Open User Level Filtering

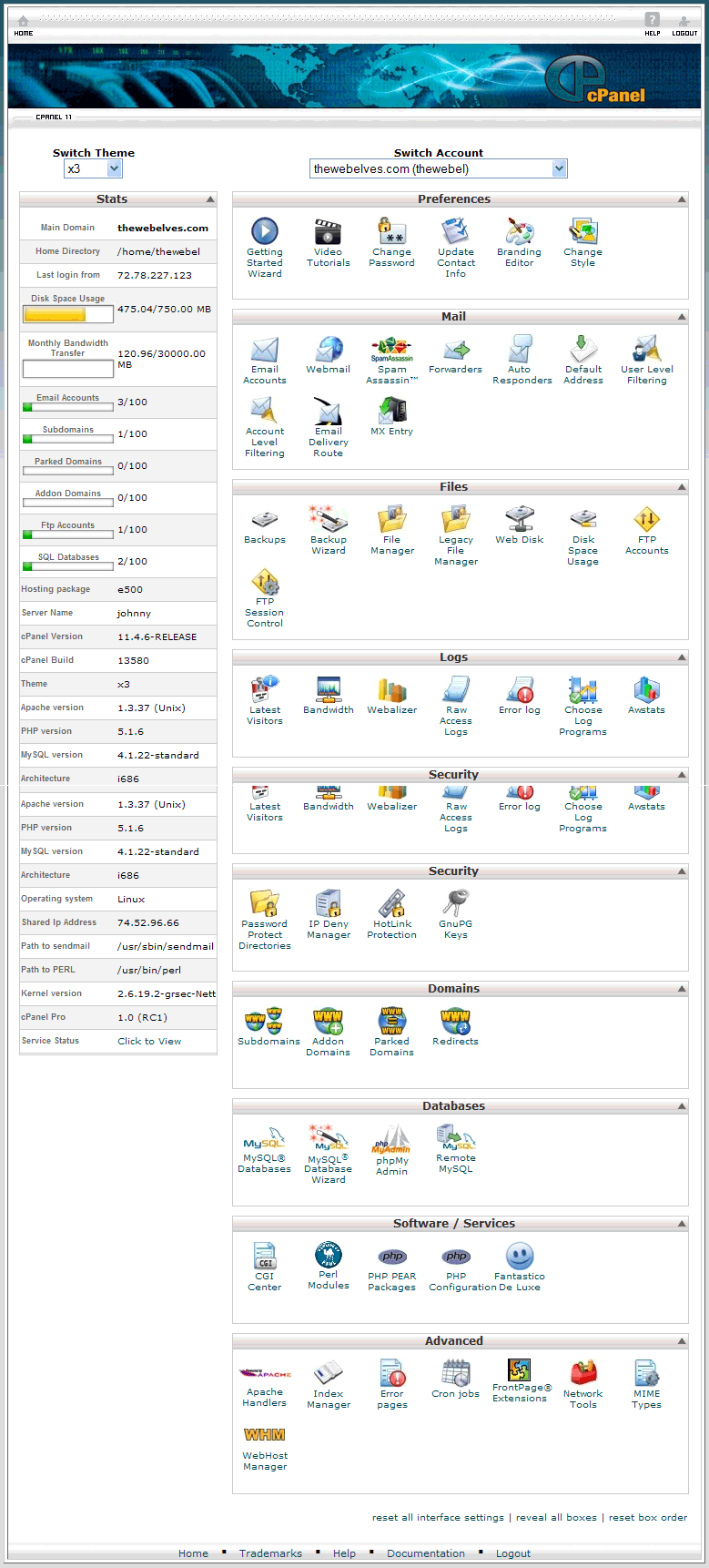[647, 361]
